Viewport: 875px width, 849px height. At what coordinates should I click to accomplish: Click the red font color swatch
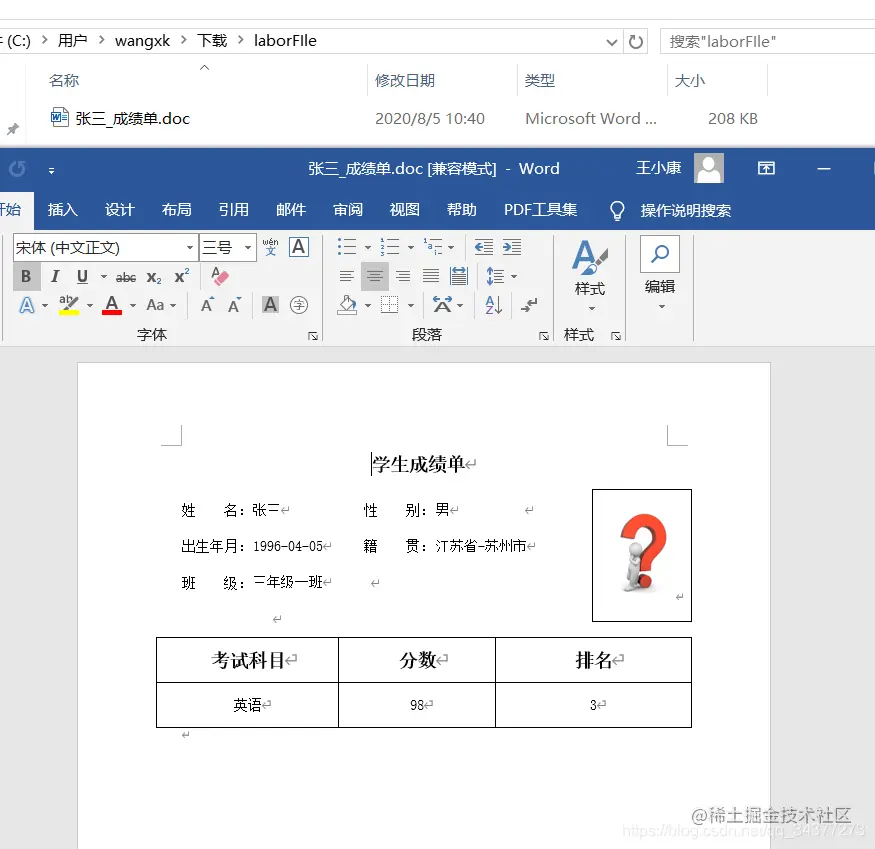coord(112,305)
